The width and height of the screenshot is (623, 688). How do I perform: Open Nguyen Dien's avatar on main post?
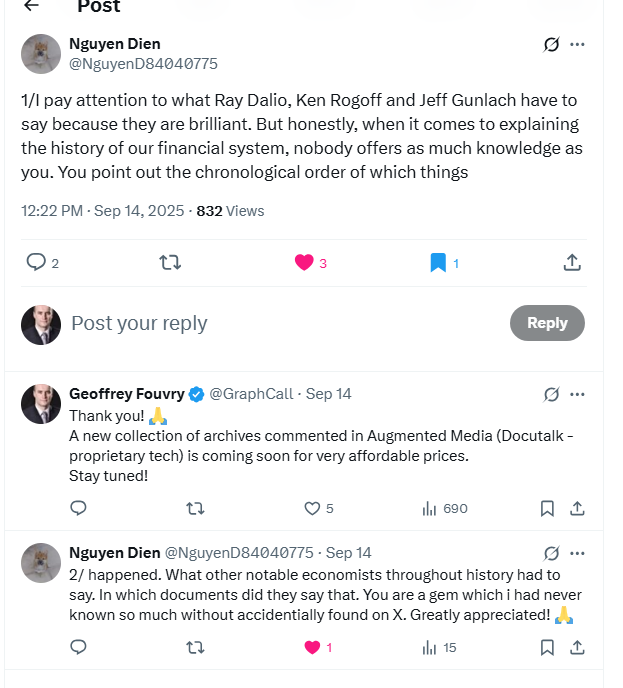pos(41,54)
